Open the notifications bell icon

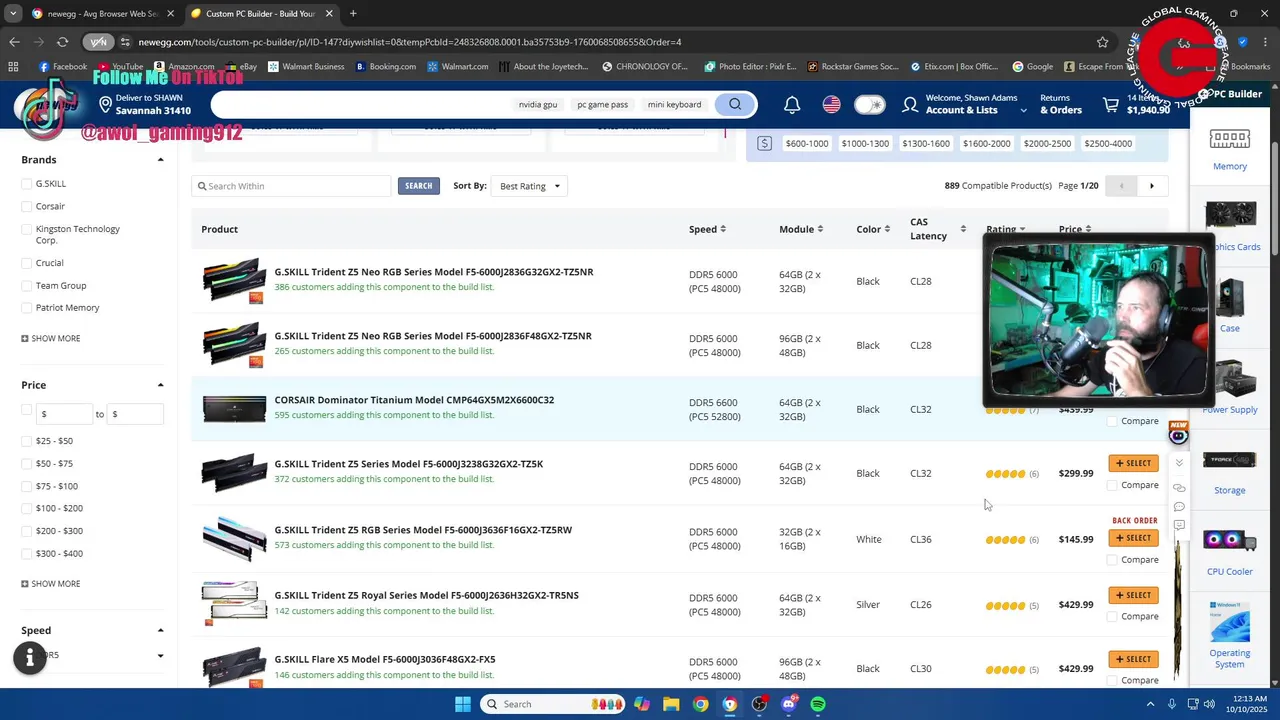[x=792, y=104]
